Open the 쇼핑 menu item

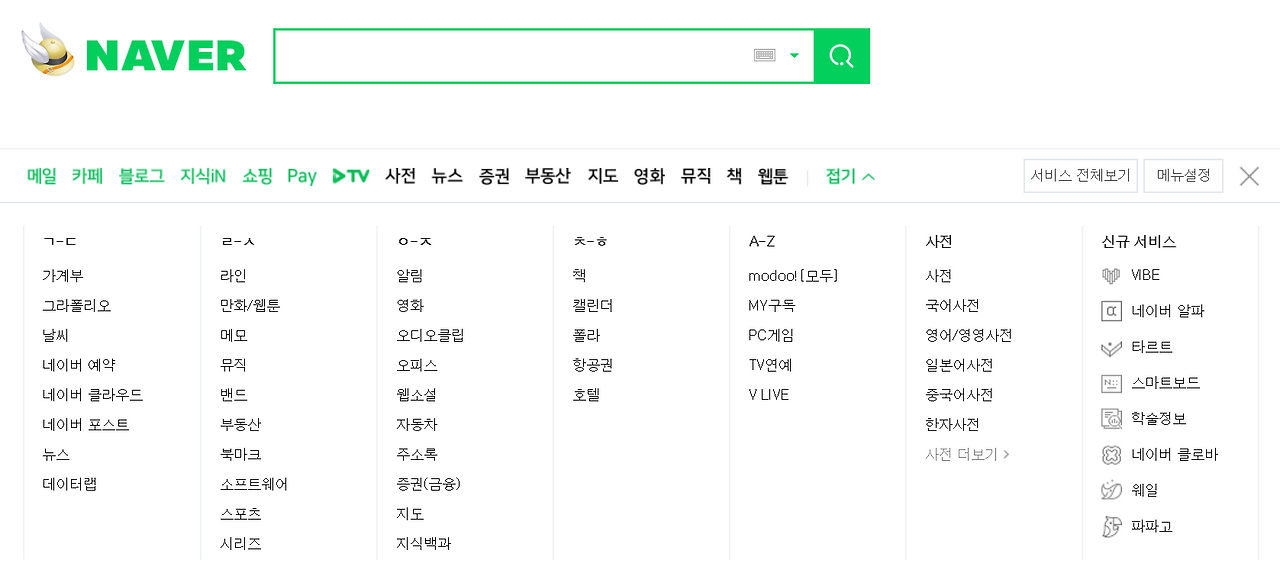tap(257, 176)
